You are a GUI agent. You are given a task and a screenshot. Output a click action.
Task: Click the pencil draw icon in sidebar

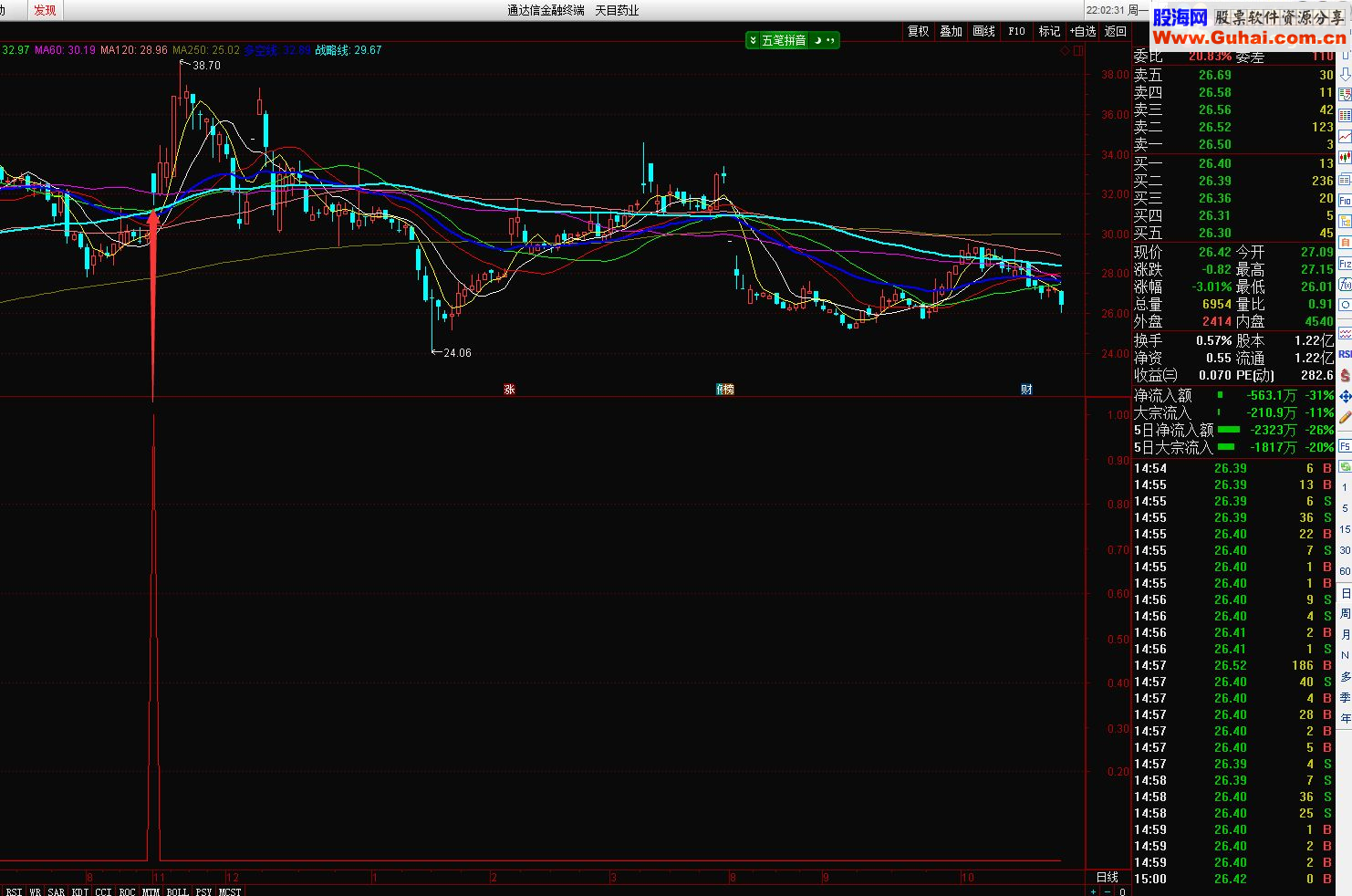click(x=1345, y=417)
